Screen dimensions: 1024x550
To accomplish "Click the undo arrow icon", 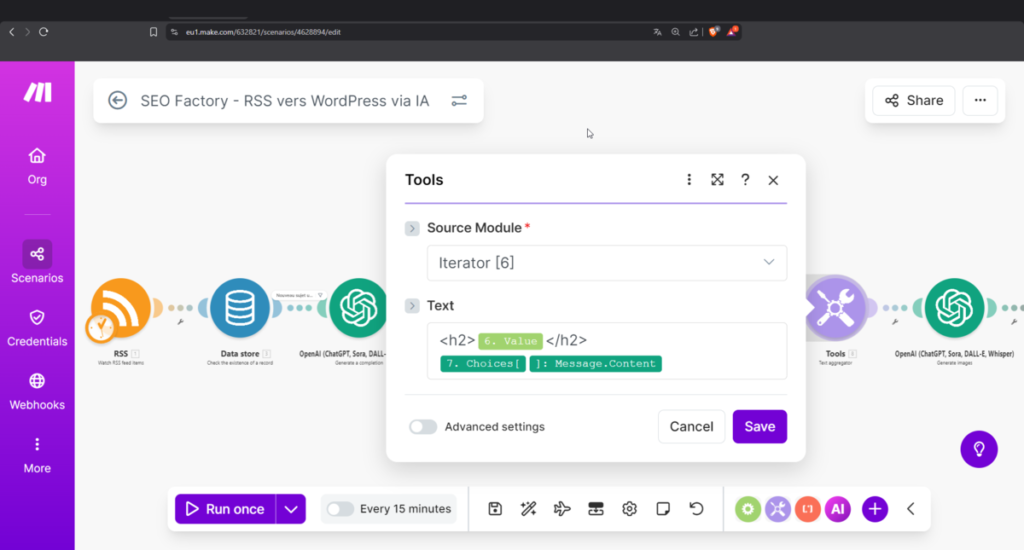I will (696, 509).
